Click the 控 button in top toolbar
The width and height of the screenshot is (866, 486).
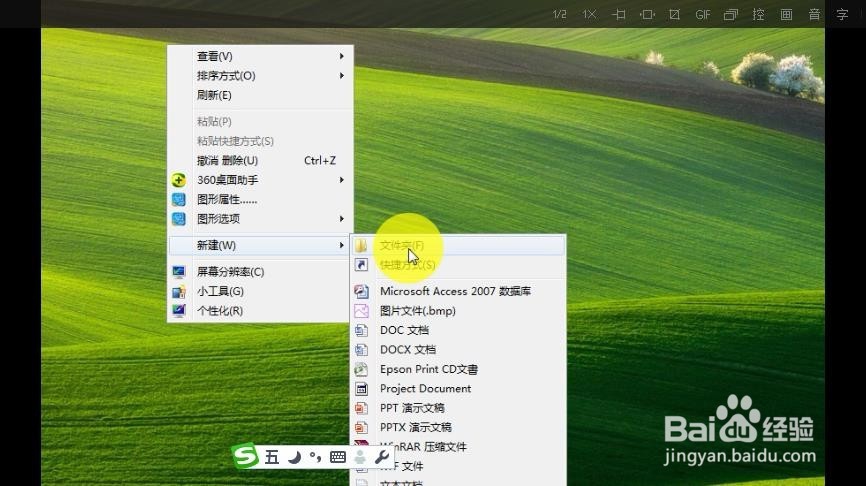[758, 14]
